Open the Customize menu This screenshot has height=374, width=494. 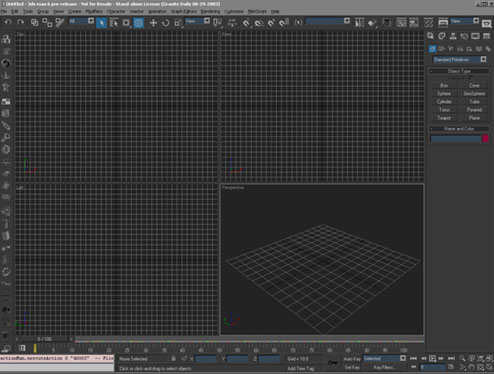pyautogui.click(x=234, y=11)
